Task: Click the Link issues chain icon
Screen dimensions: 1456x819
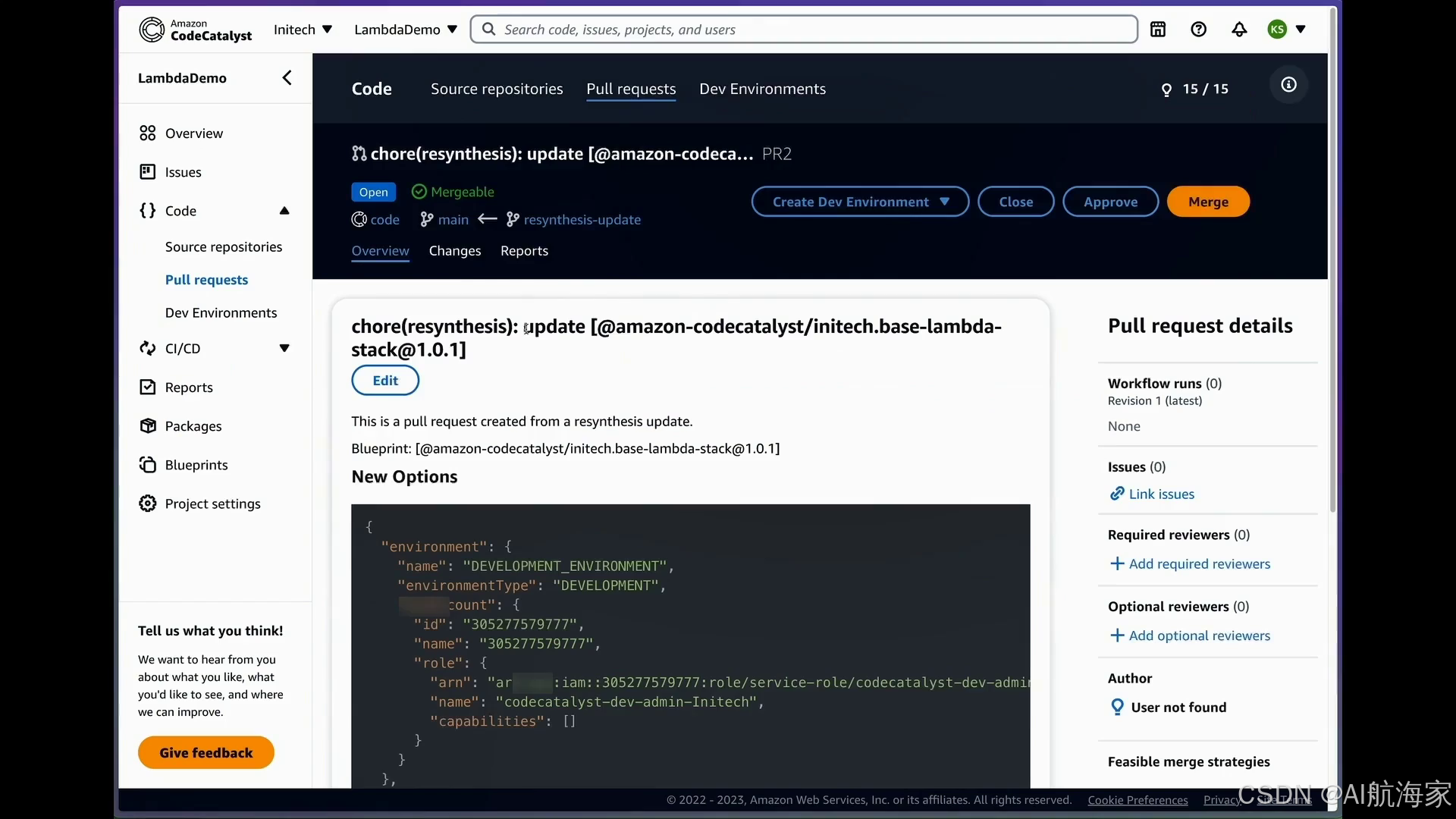Action: [1117, 494]
